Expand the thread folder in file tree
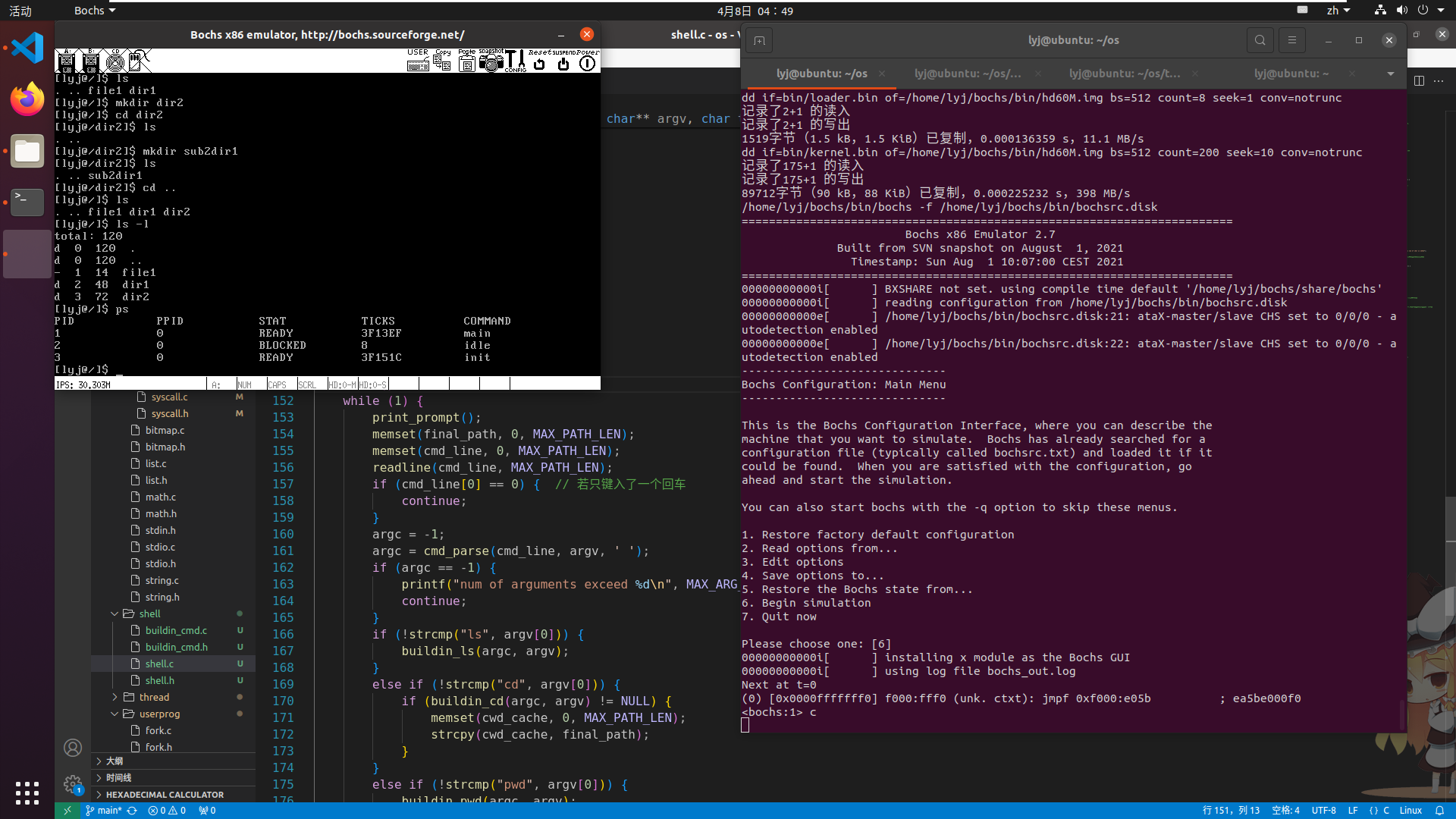The image size is (1456, 819). point(114,697)
